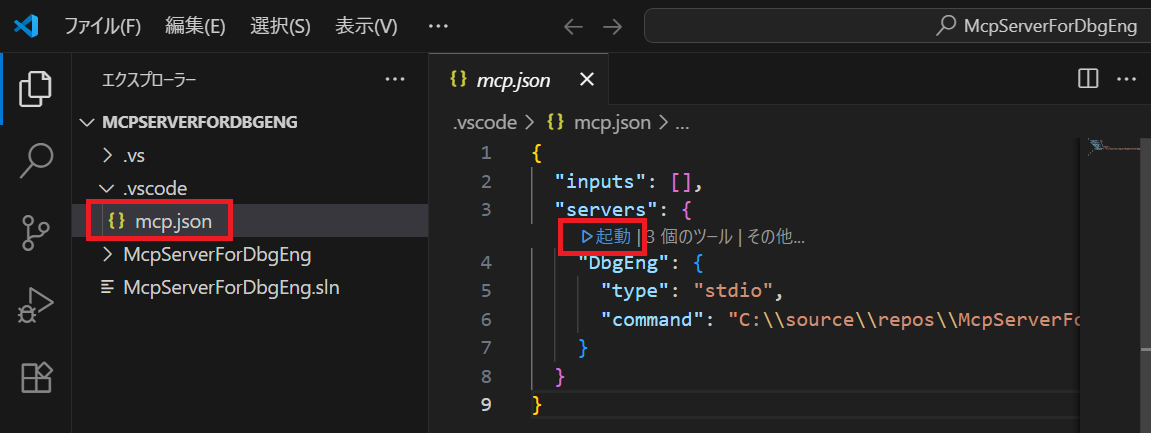Select mcp.json in the file tree
This screenshot has width=1151, height=433.
[250, 221]
